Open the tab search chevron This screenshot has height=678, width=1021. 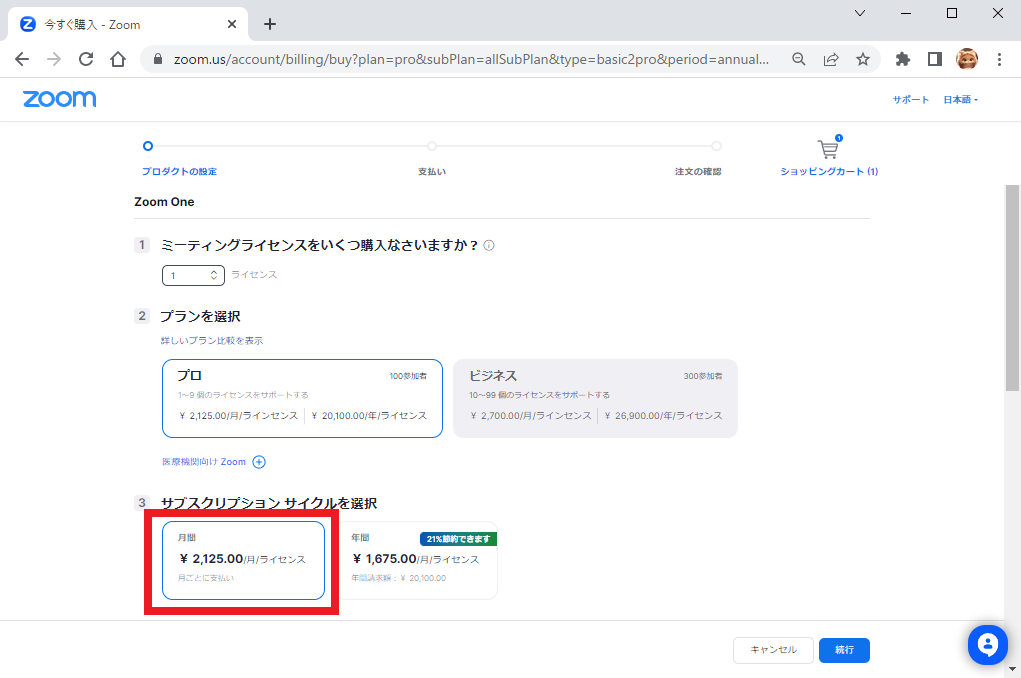860,13
